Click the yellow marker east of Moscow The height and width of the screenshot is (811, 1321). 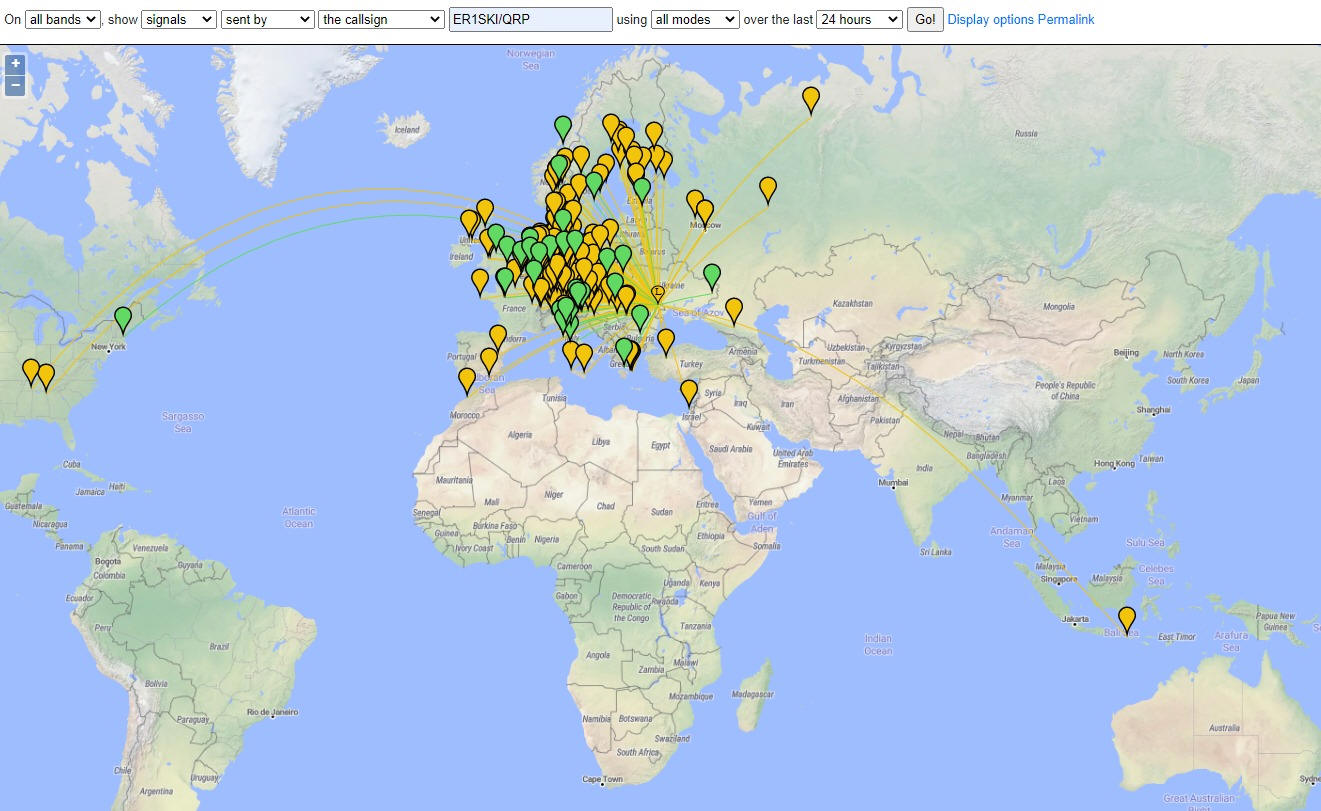pyautogui.click(x=768, y=188)
